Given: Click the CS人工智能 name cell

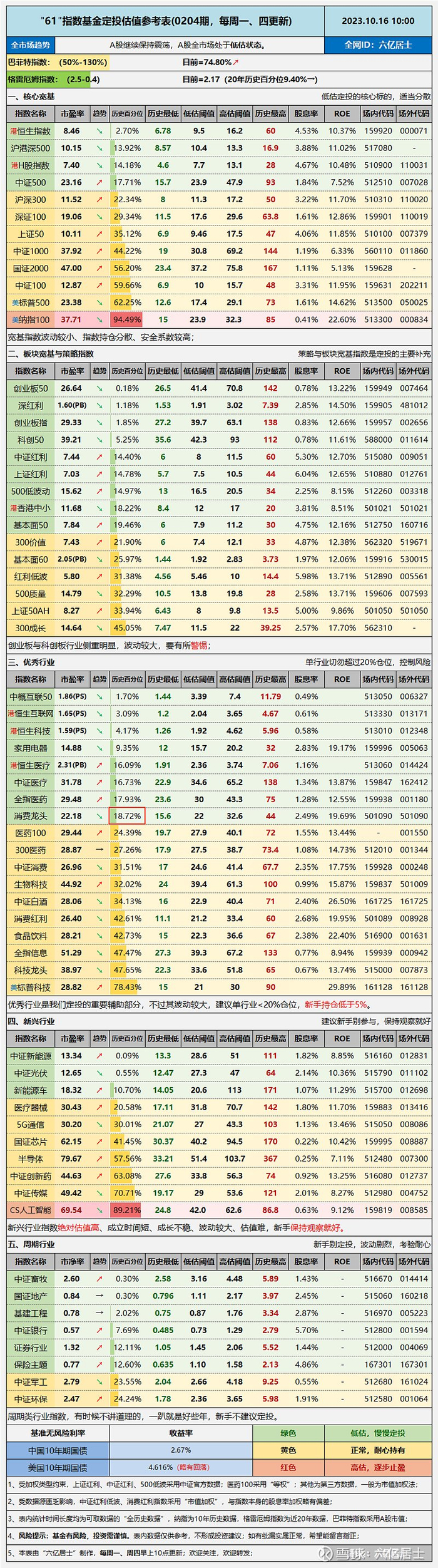Looking at the screenshot, I should pos(31,1210).
